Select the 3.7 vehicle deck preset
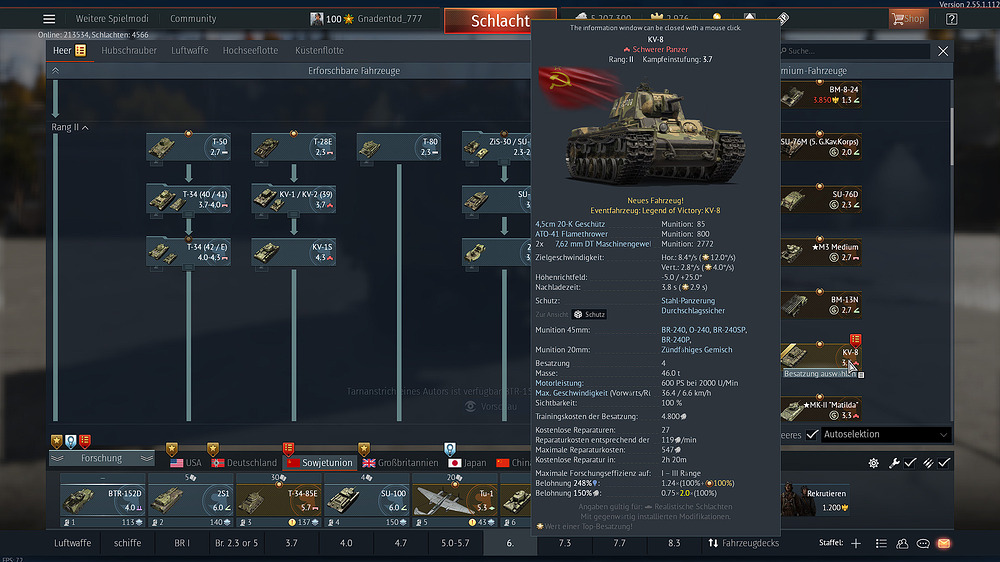Screen dimensions: 1000x562 click(291, 544)
